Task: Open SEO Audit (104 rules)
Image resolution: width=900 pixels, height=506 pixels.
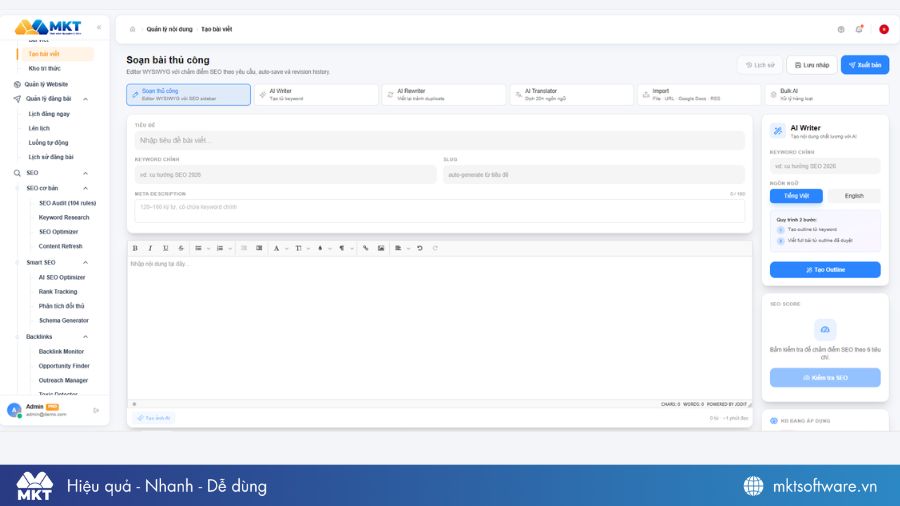Action: pyautogui.click(x=67, y=203)
